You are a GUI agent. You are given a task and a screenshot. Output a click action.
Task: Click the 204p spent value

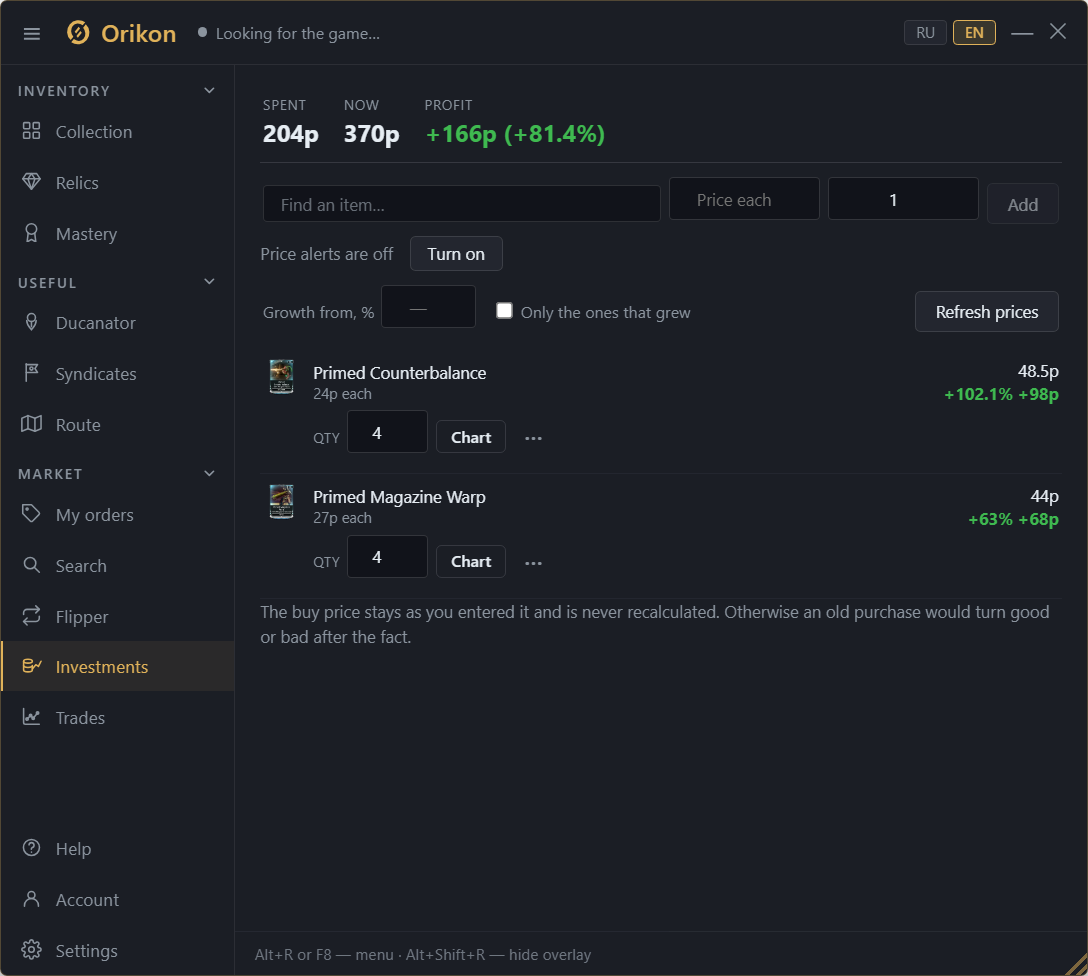point(290,134)
